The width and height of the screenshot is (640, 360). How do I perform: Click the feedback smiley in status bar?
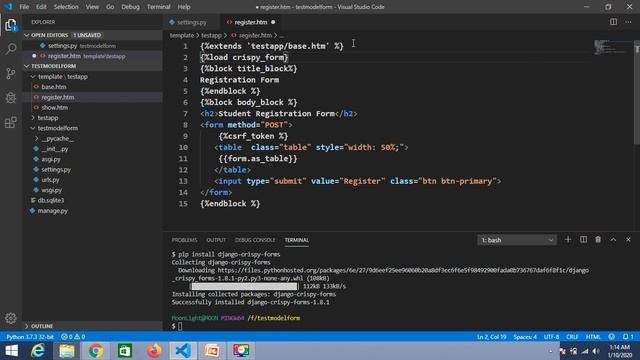tap(611, 337)
